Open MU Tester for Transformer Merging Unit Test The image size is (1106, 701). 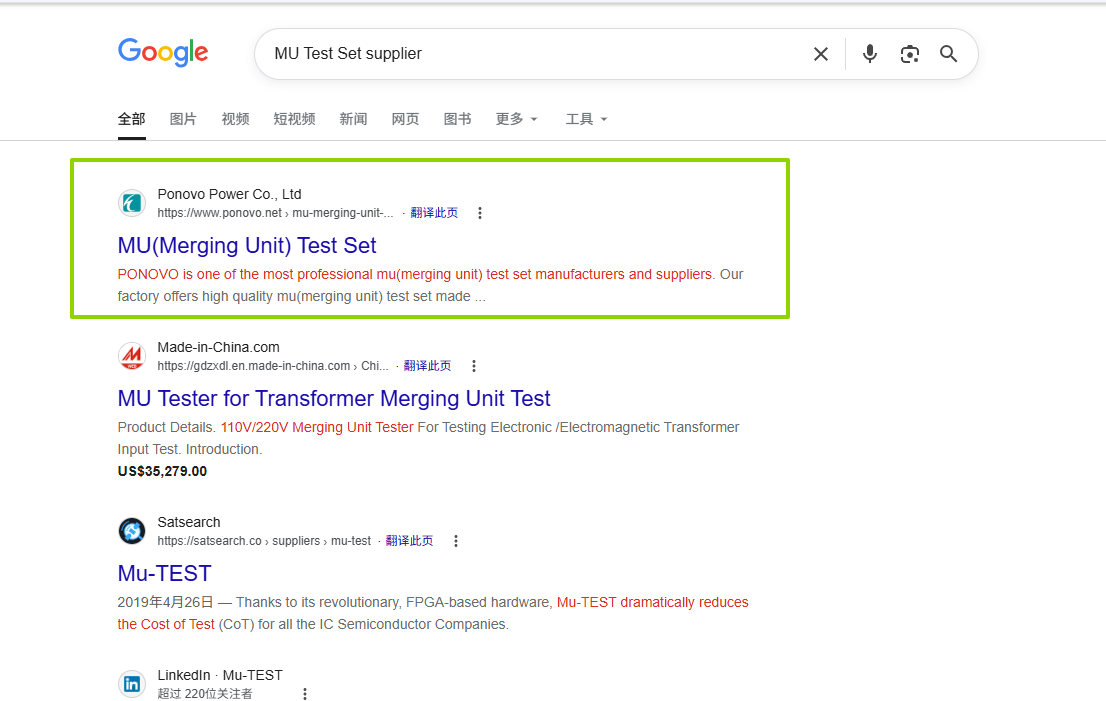click(x=334, y=398)
